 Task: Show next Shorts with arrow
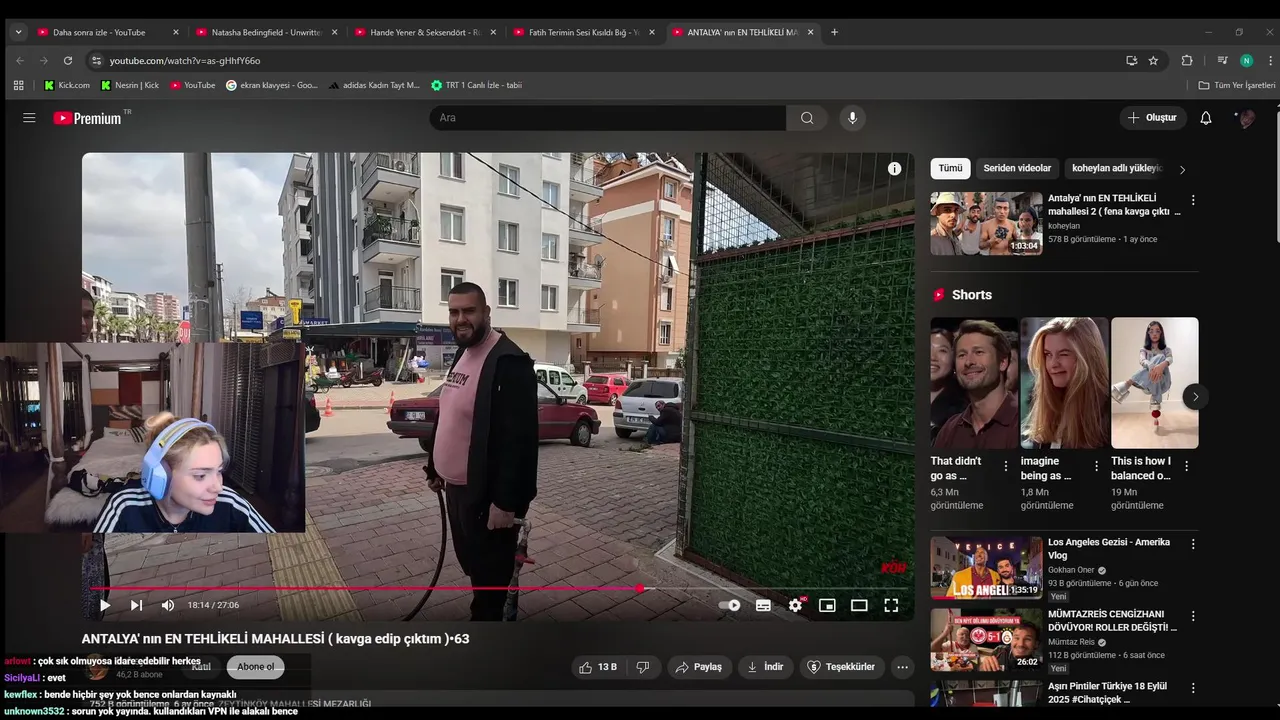click(1195, 397)
